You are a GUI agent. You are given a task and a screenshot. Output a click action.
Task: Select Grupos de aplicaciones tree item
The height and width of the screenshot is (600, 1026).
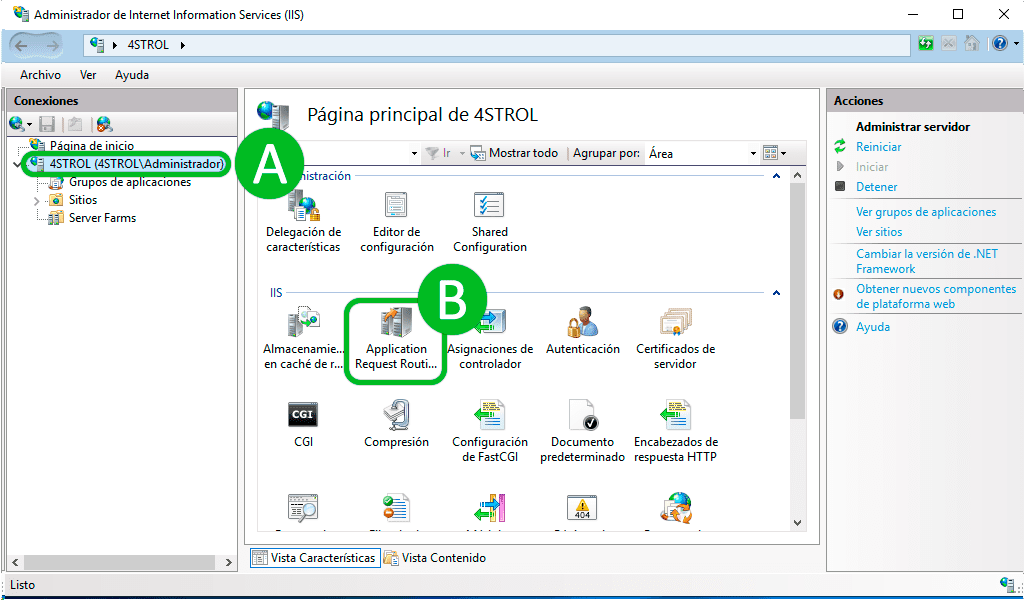coord(130,182)
